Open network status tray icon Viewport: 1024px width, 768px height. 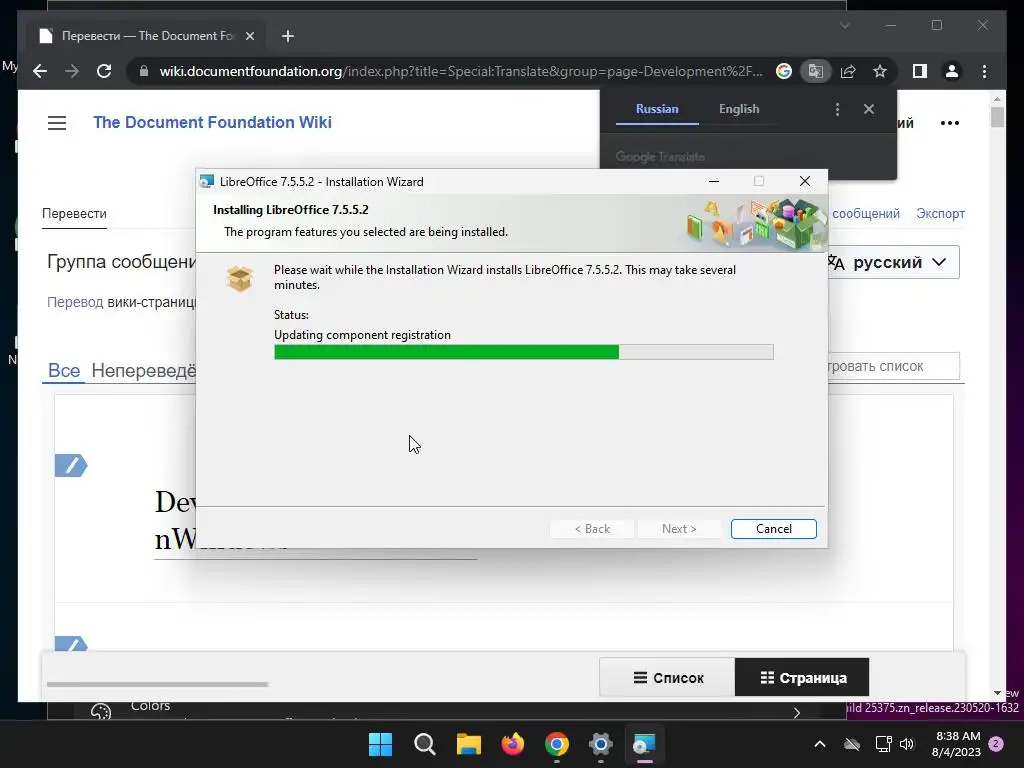click(x=883, y=744)
